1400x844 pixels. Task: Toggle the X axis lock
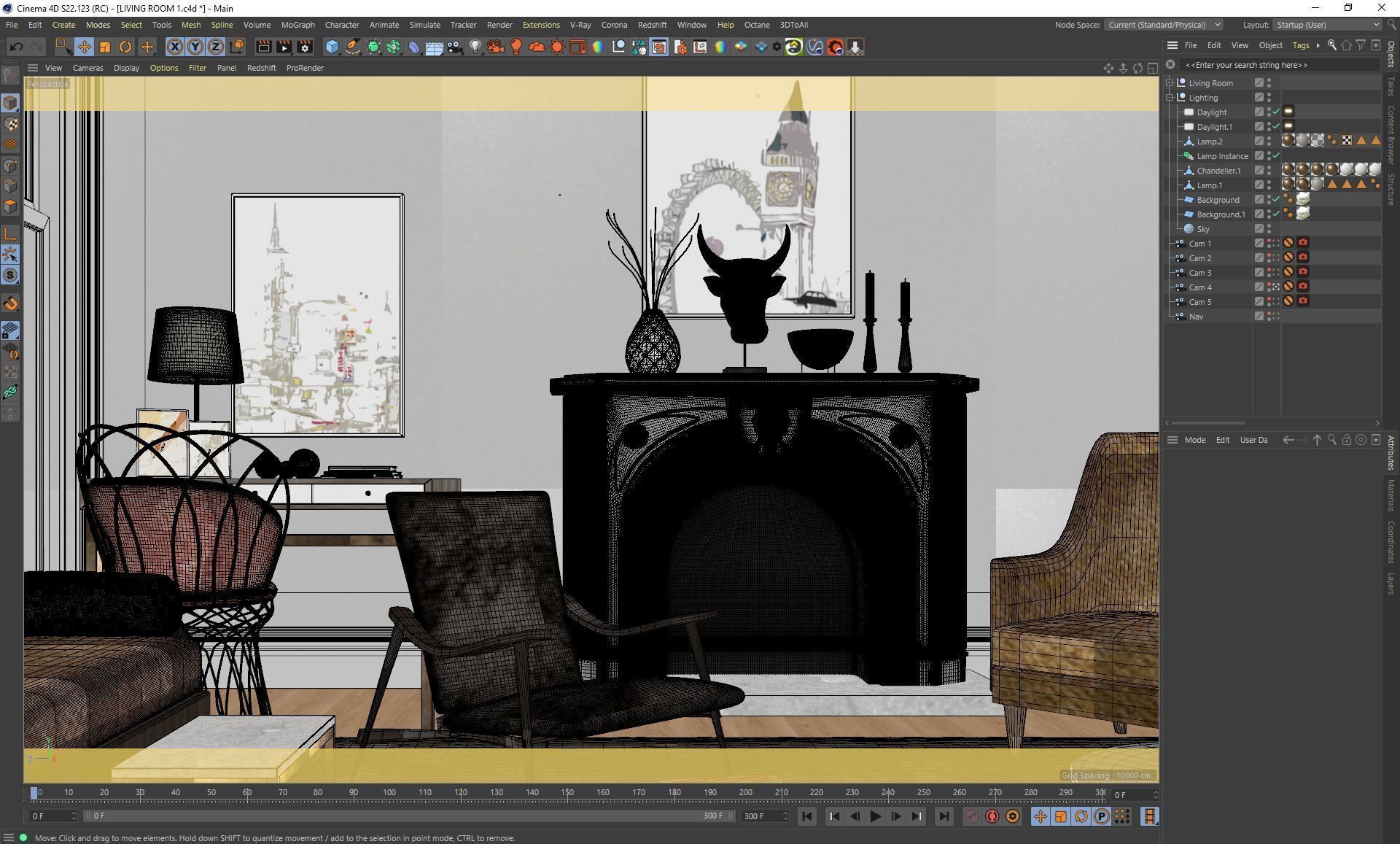(175, 47)
